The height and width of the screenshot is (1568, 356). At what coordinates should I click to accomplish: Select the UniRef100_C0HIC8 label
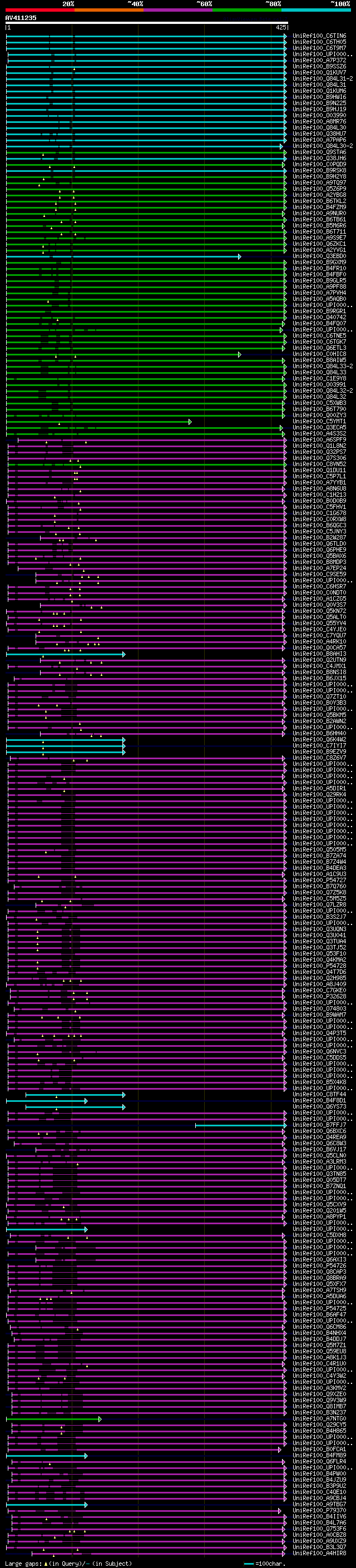tap(319, 354)
